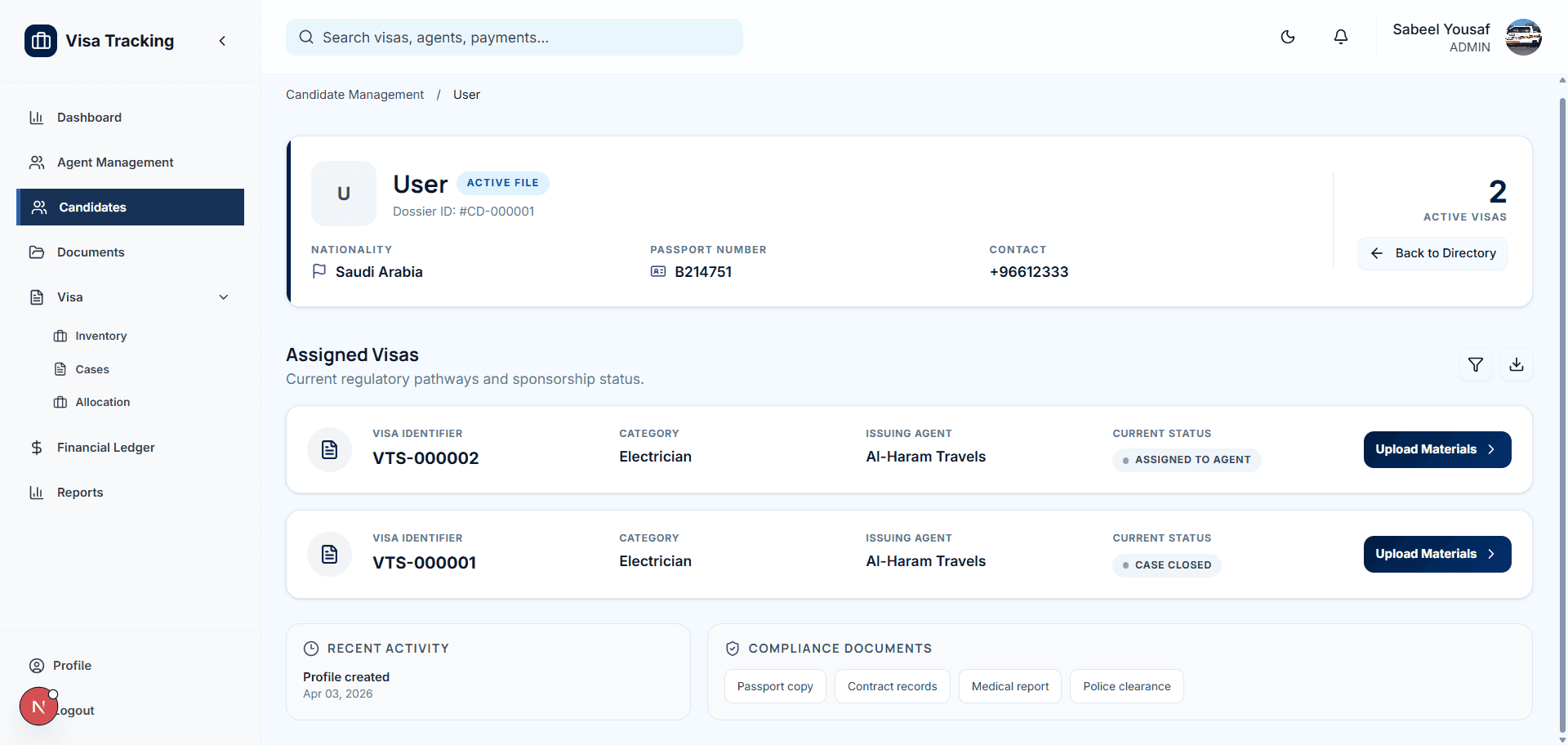The image size is (1568, 745).
Task: Click the Agent Management people icon
Action: pos(37,163)
